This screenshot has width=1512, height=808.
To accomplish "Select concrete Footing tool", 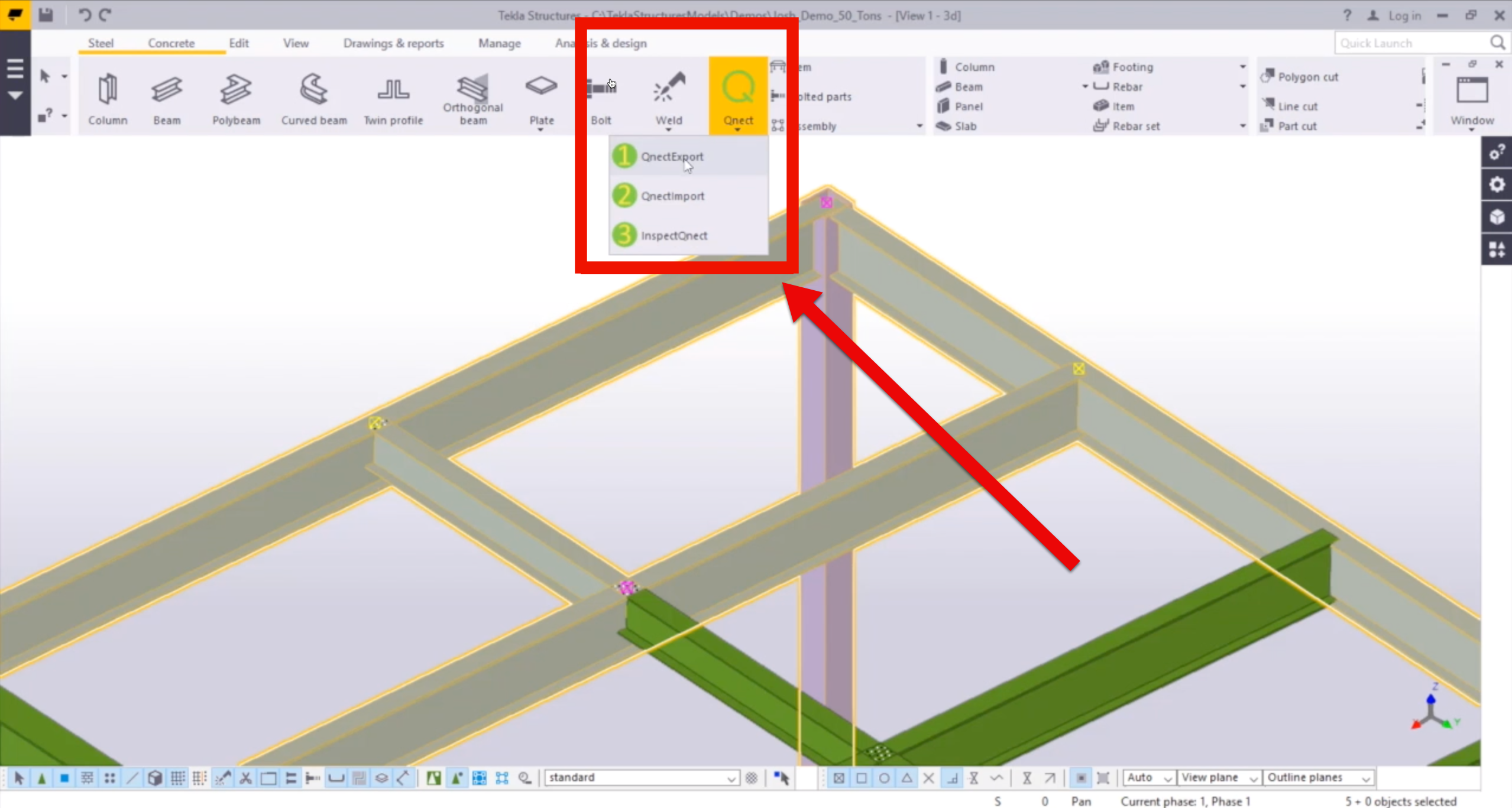I will (x=1123, y=67).
